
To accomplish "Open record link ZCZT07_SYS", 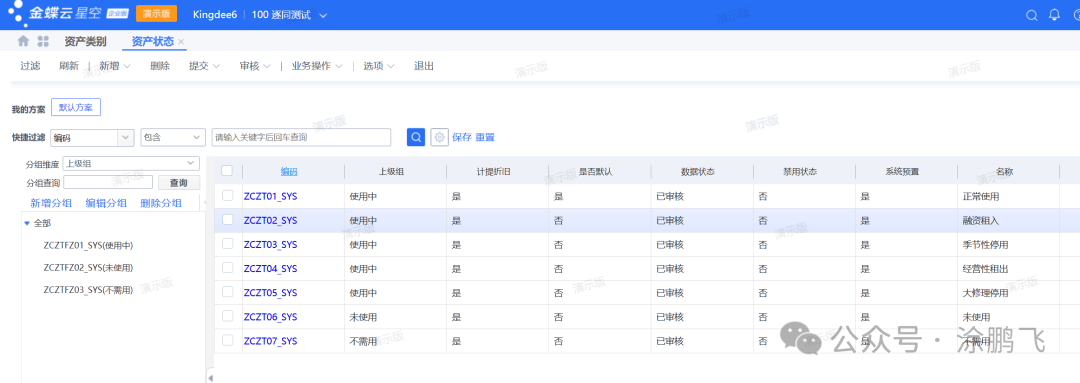I will (x=270, y=341).
